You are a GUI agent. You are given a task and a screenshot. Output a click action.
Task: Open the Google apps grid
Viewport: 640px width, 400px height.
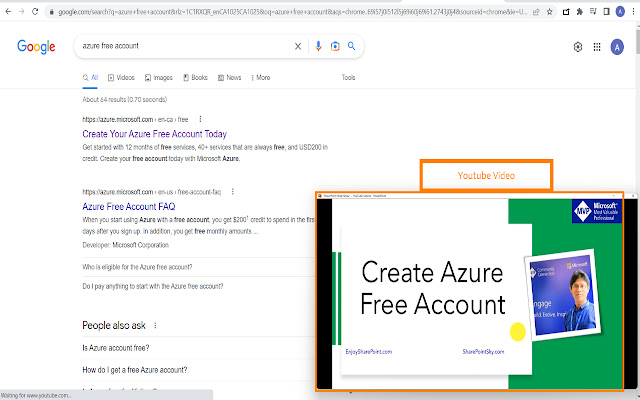pyautogui.click(x=597, y=47)
